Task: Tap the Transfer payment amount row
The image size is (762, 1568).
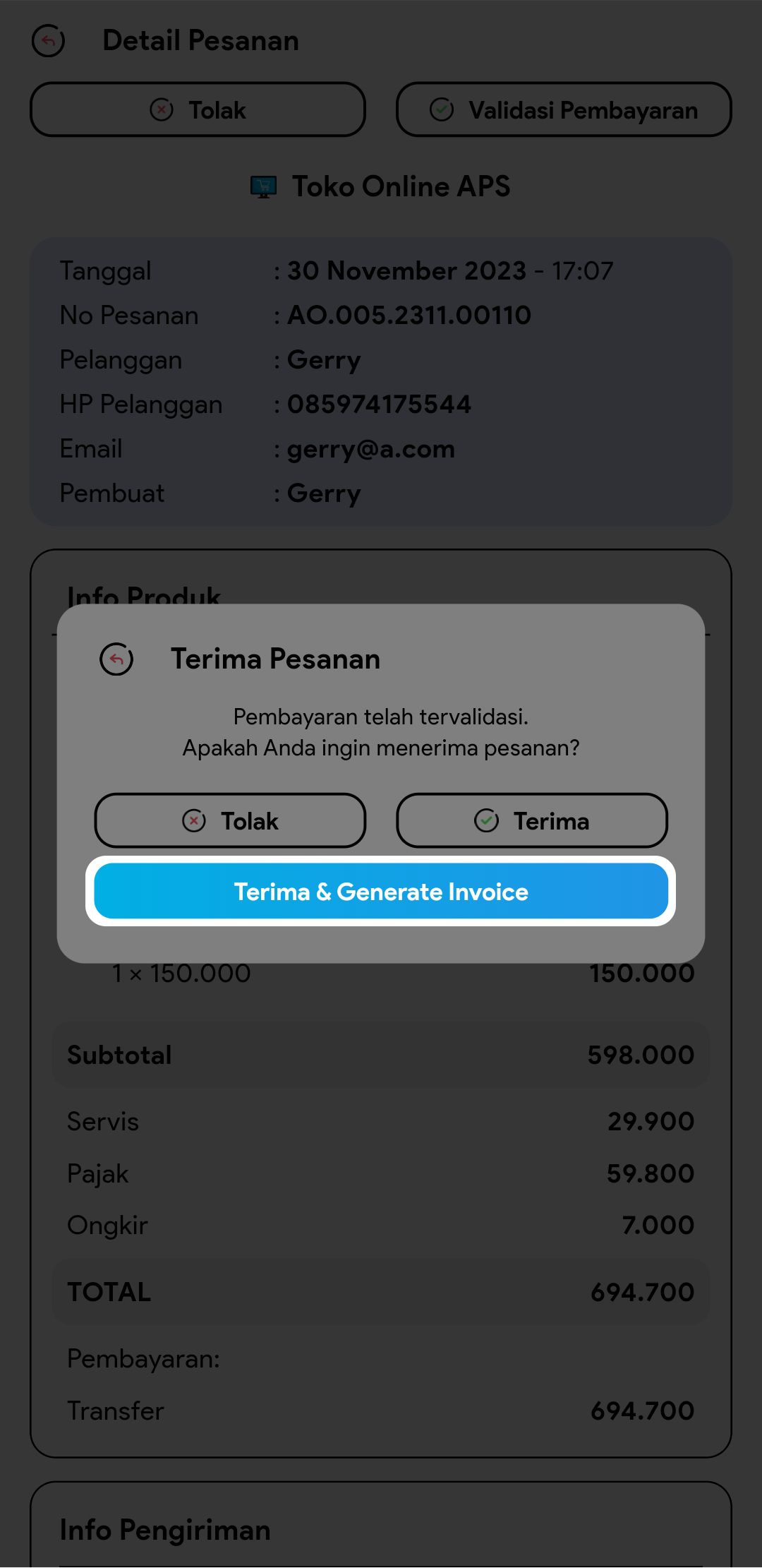Action: (381, 1411)
